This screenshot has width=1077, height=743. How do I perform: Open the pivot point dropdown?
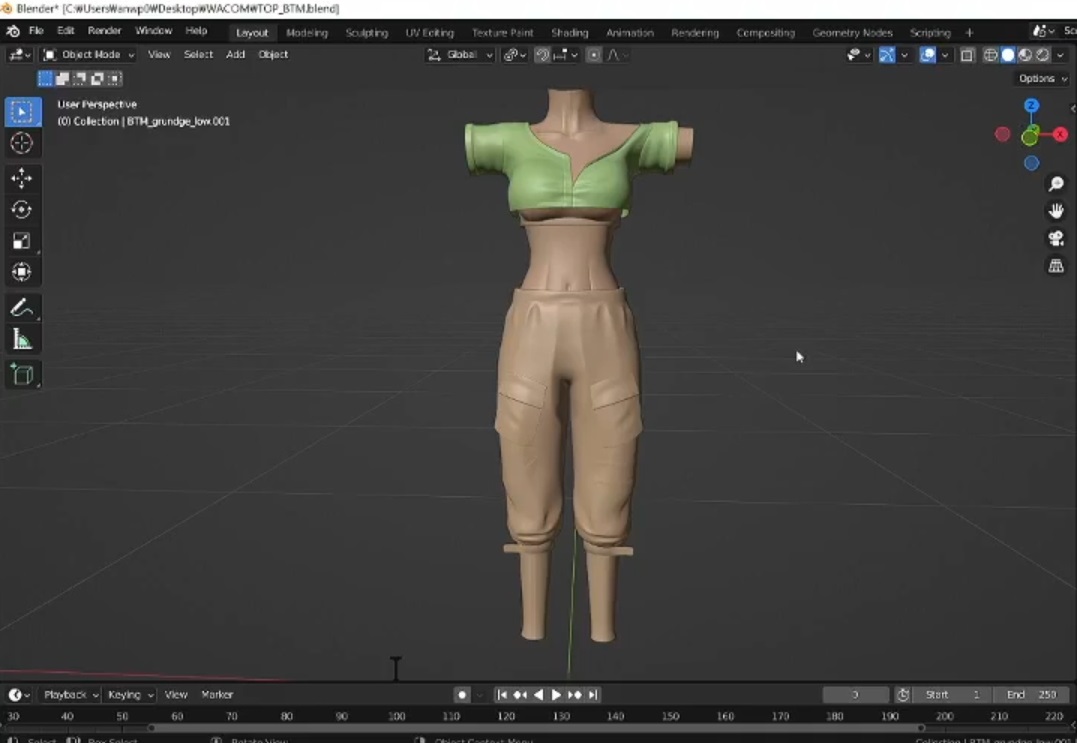coord(515,55)
